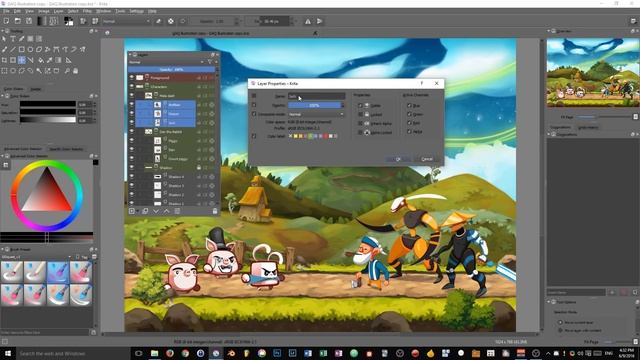The height and width of the screenshot is (360, 640).
Task: Toggle Visible checkbox in Layer Properties
Action: (360, 105)
